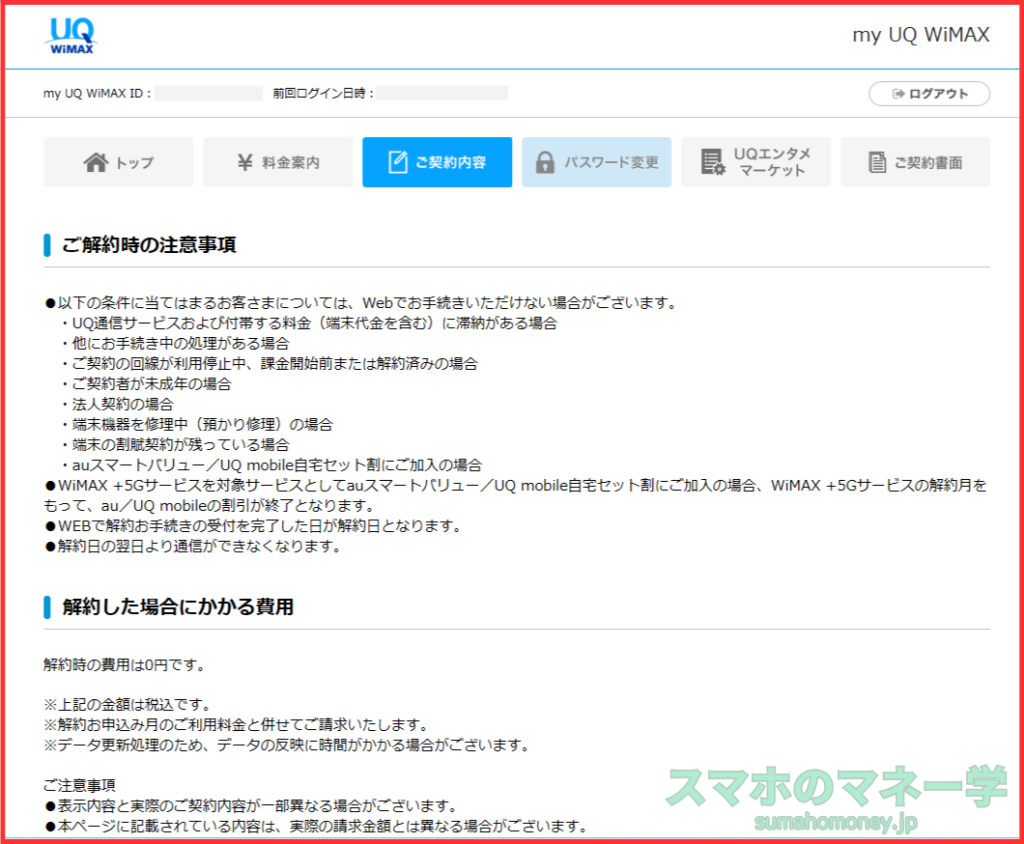This screenshot has height=844, width=1024.
Task: Open the UQエンタメマーケット tab
Action: 756,162
